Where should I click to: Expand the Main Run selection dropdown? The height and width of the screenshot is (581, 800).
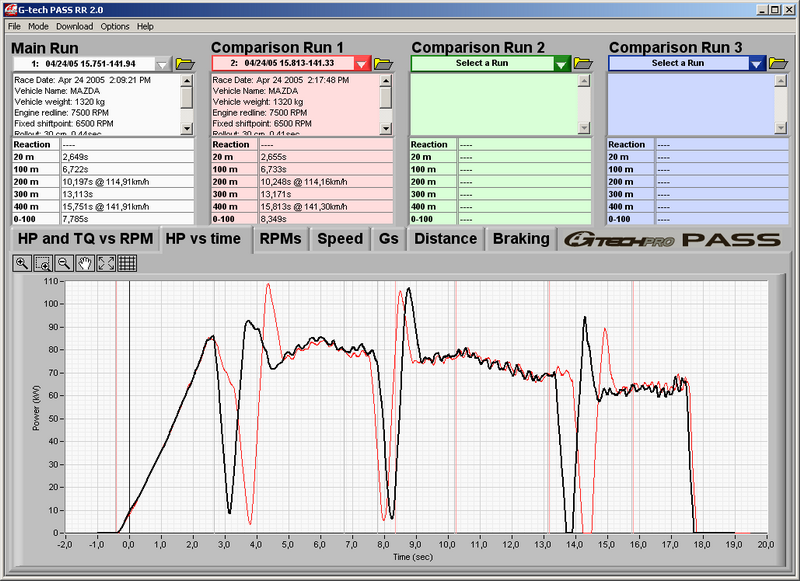tap(162, 64)
